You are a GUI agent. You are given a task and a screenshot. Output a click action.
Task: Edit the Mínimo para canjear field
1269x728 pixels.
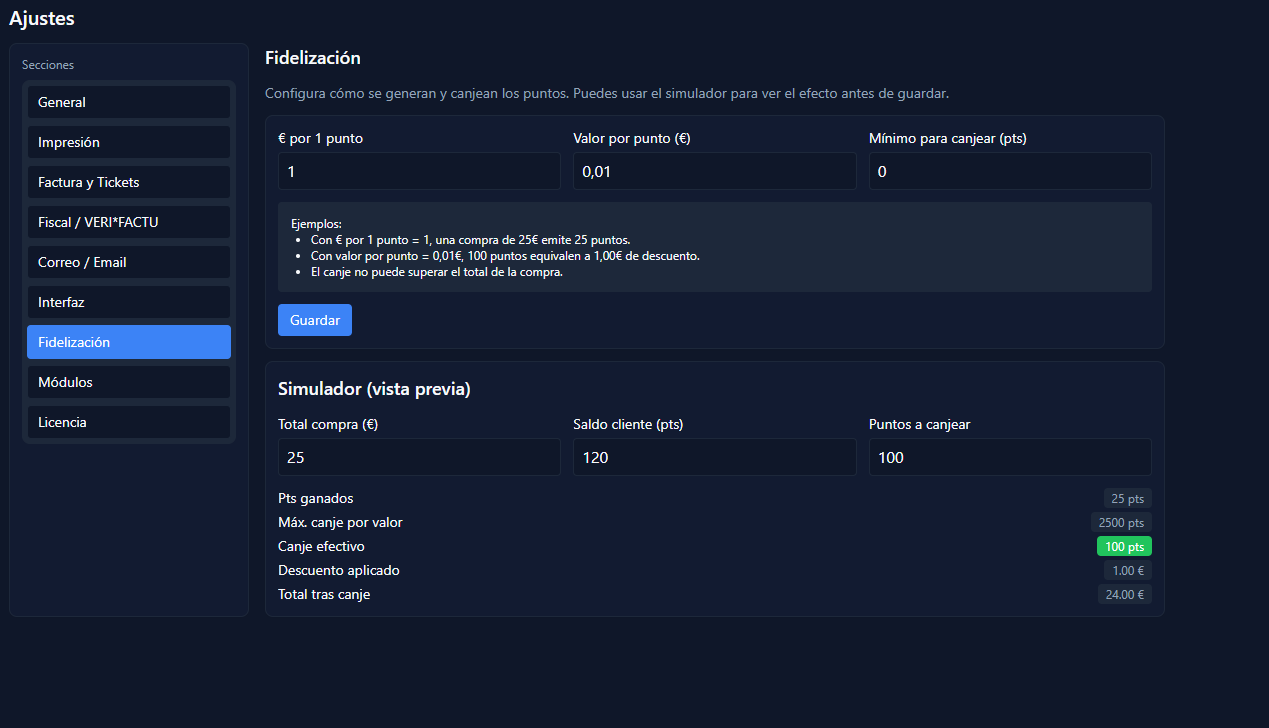click(1009, 171)
